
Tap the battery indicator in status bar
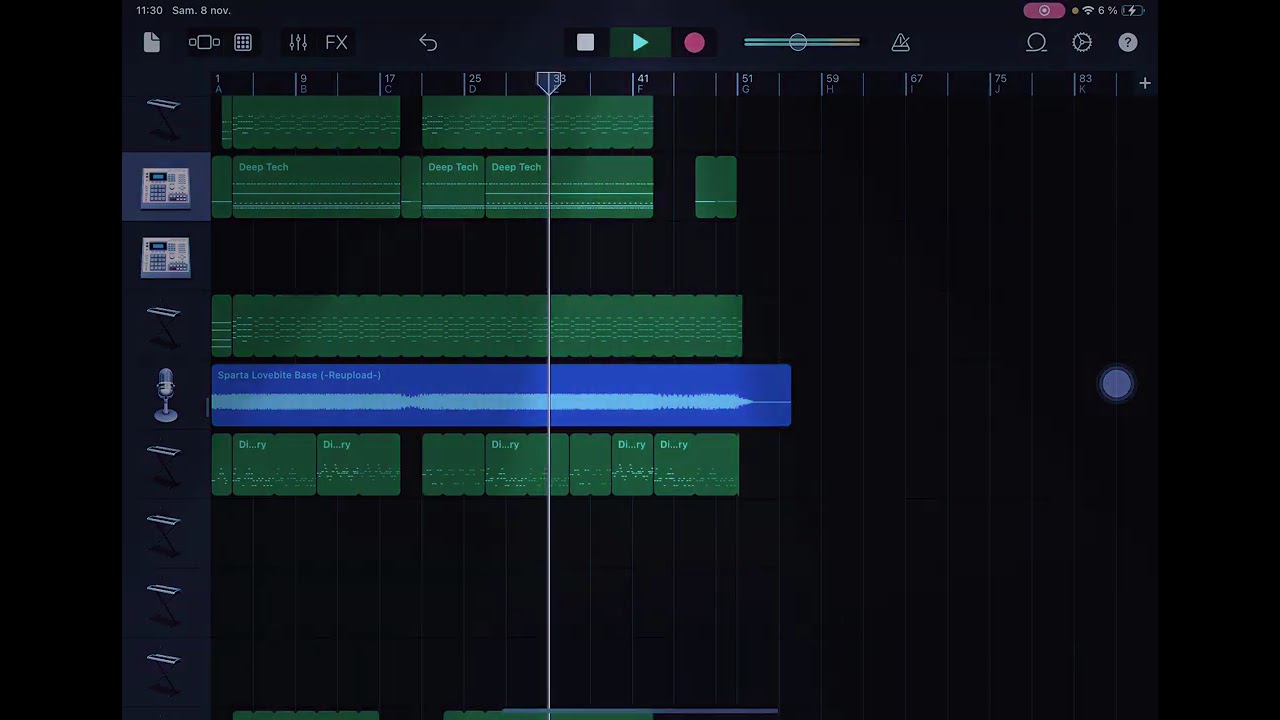coord(1133,10)
